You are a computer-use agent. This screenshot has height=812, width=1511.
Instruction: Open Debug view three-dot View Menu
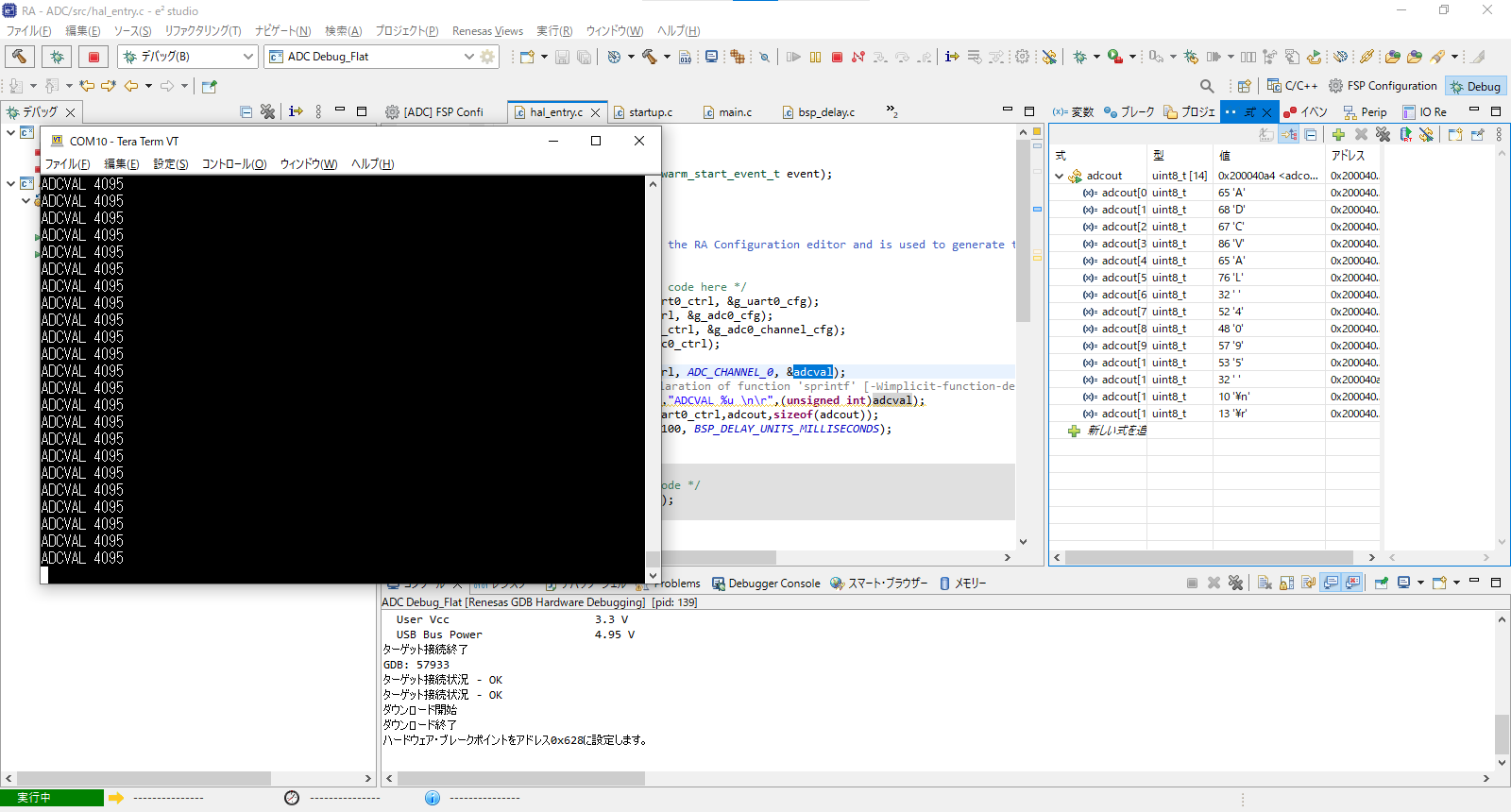pyautogui.click(x=318, y=111)
